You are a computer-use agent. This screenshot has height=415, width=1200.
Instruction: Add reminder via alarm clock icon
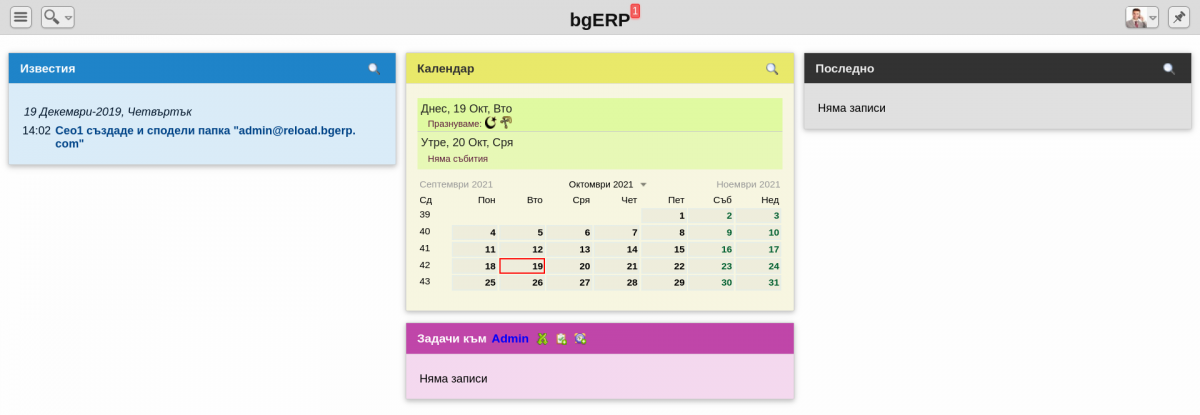tap(580, 339)
